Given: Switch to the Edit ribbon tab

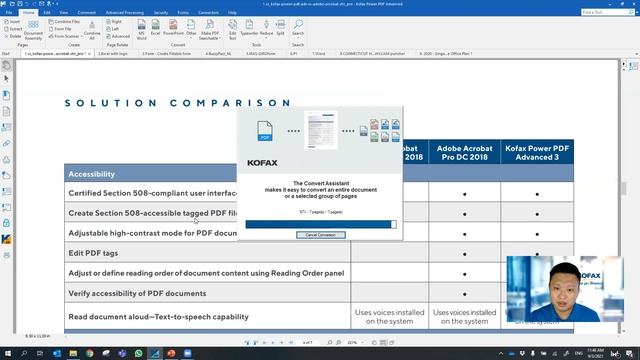Looking at the screenshot, I should click(x=47, y=13).
